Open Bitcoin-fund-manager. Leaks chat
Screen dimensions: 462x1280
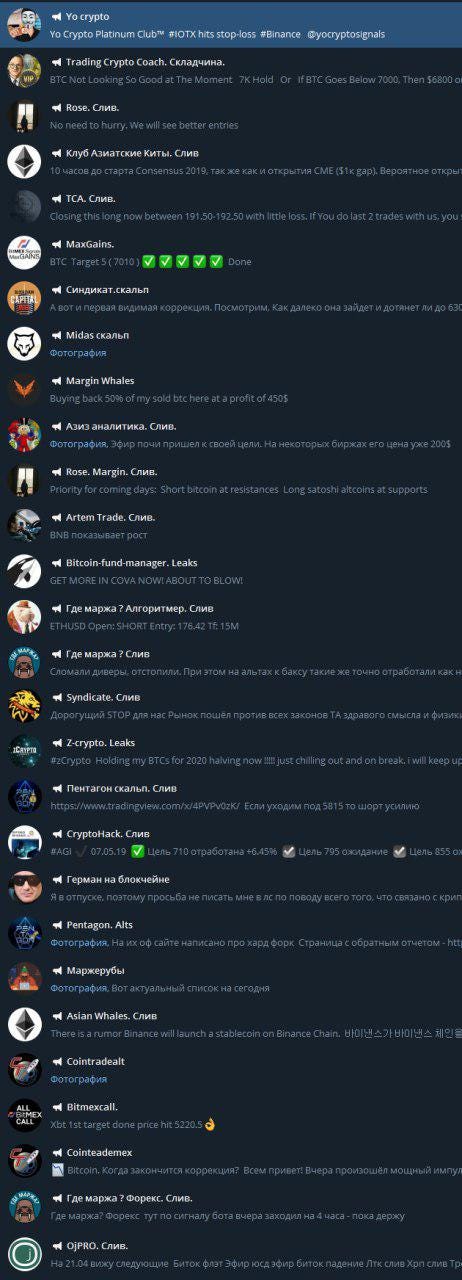click(x=231, y=571)
